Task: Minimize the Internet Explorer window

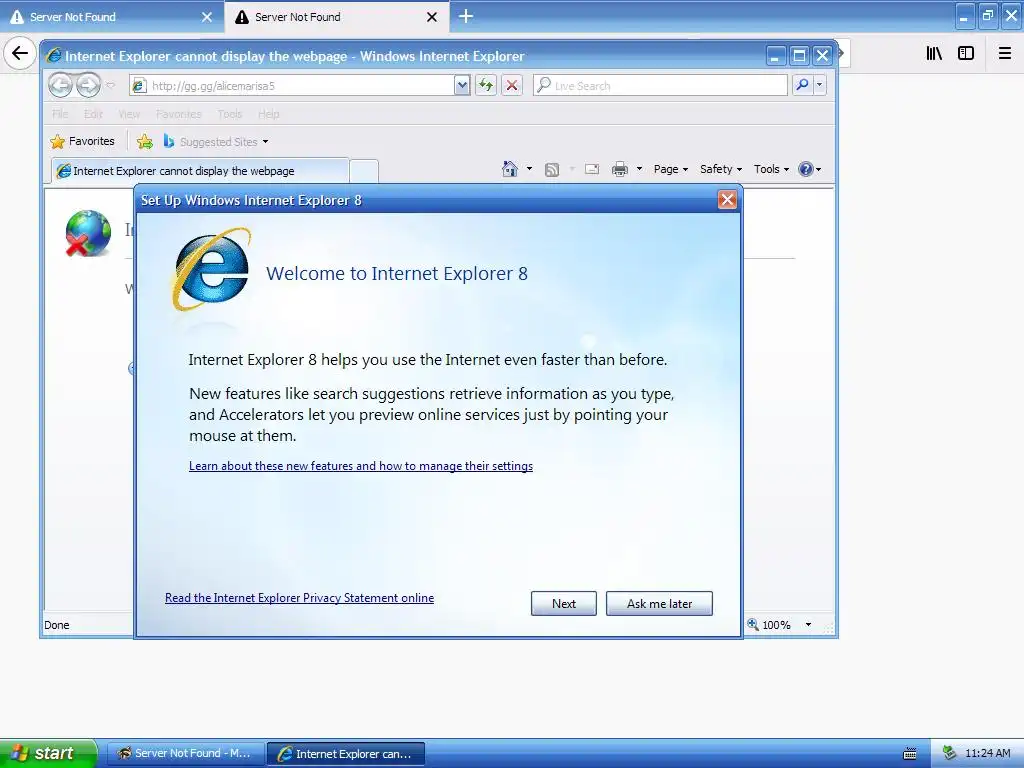Action: (775, 56)
